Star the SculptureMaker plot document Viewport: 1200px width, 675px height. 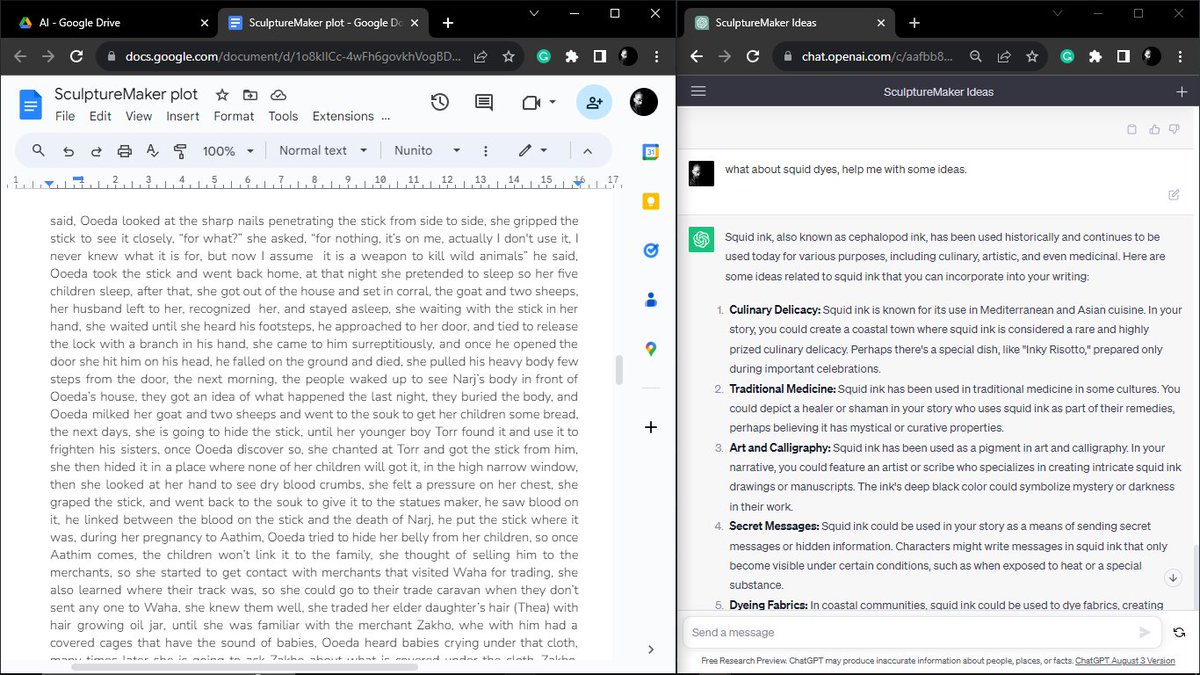pos(222,95)
